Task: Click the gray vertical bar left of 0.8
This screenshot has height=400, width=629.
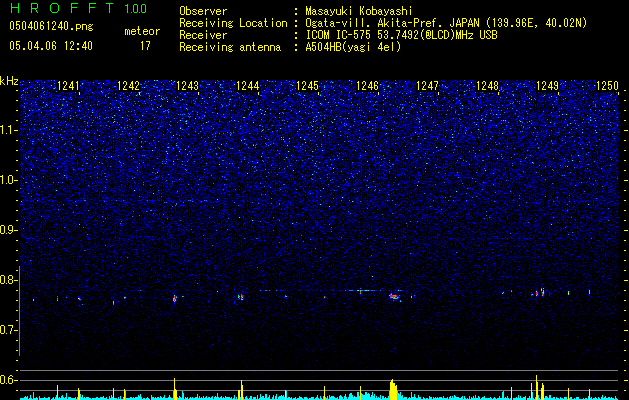Action: click(19, 311)
